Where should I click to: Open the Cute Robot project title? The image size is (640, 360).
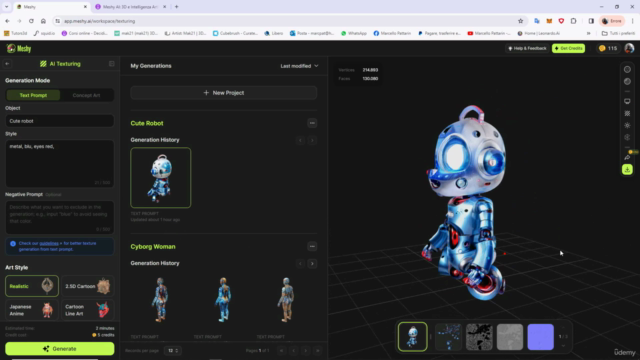(147, 123)
